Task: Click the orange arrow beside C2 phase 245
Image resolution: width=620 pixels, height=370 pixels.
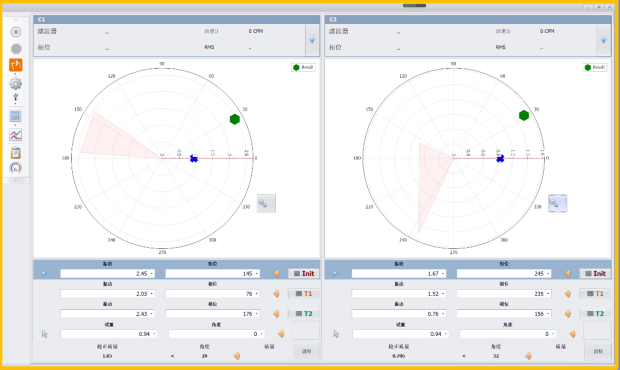Action: pyautogui.click(x=568, y=274)
